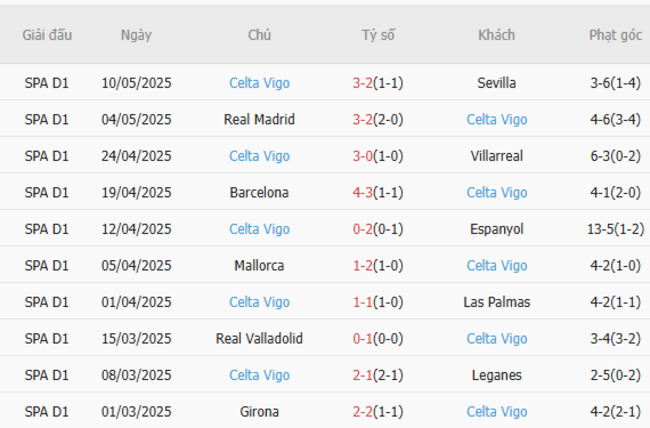This screenshot has height=428, width=650.
Task: Click the Leganes team name
Action: [497, 375]
